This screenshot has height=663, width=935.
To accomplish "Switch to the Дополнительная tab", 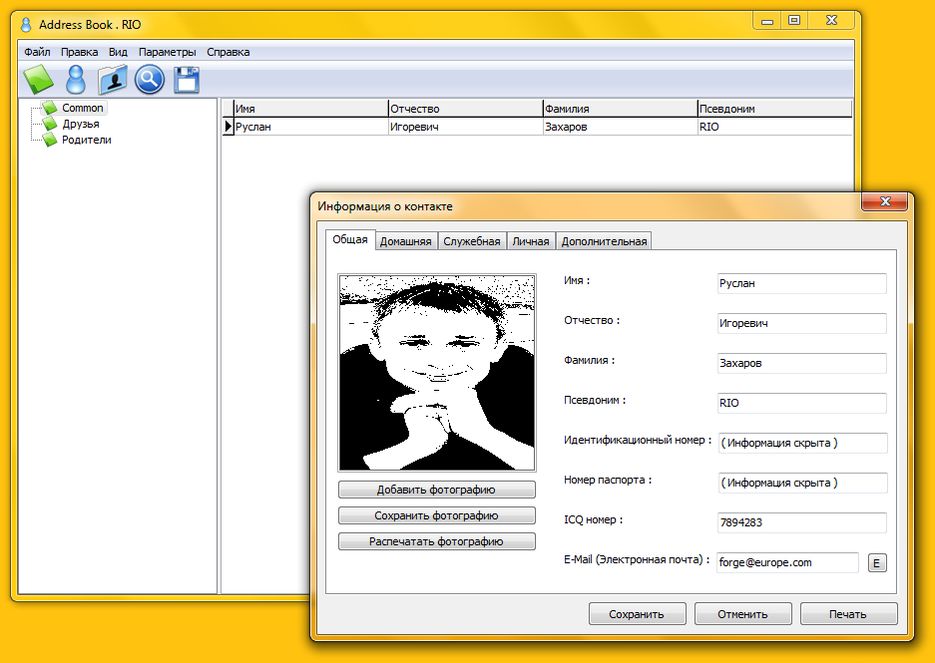I will (604, 241).
